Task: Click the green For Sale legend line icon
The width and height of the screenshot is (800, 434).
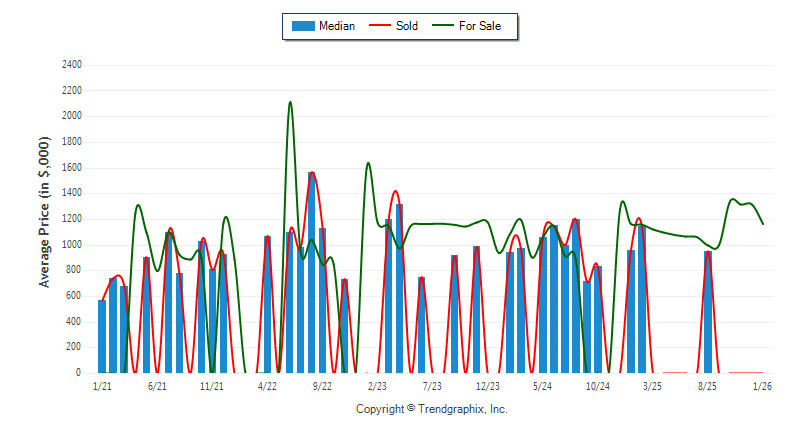Action: pos(442,26)
